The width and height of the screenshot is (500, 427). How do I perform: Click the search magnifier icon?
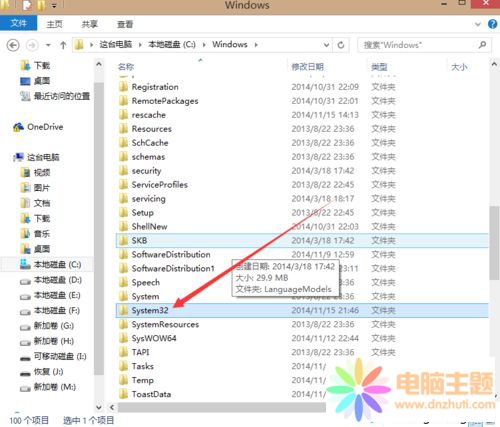[482, 45]
